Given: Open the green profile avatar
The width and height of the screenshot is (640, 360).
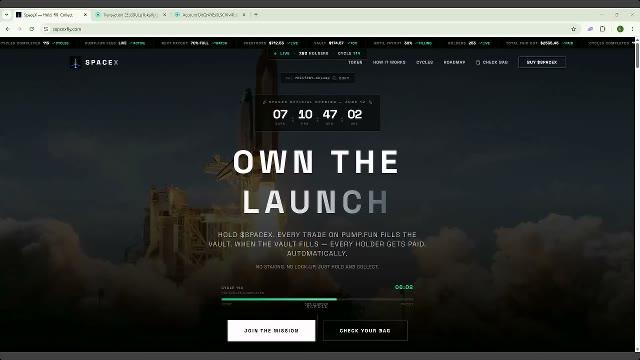Looking at the screenshot, I should 620,29.
